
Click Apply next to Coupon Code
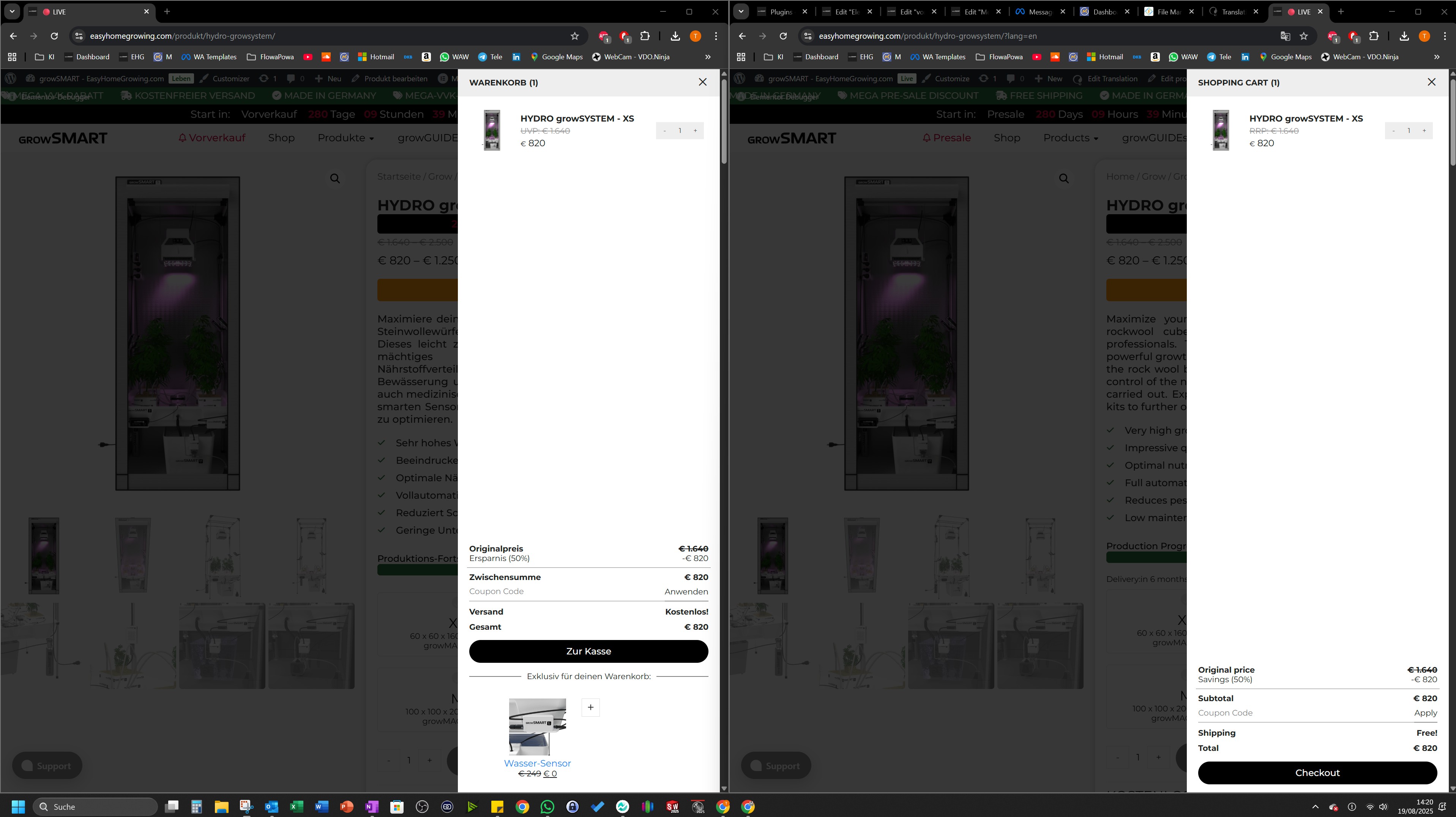tap(1426, 713)
